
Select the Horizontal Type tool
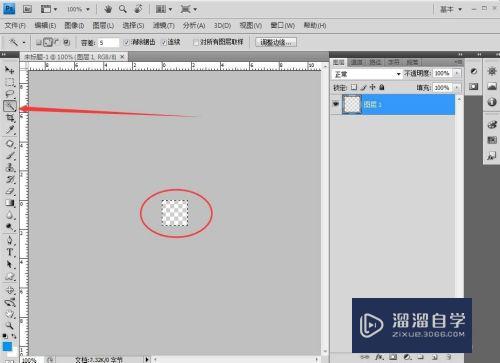coord(9,252)
